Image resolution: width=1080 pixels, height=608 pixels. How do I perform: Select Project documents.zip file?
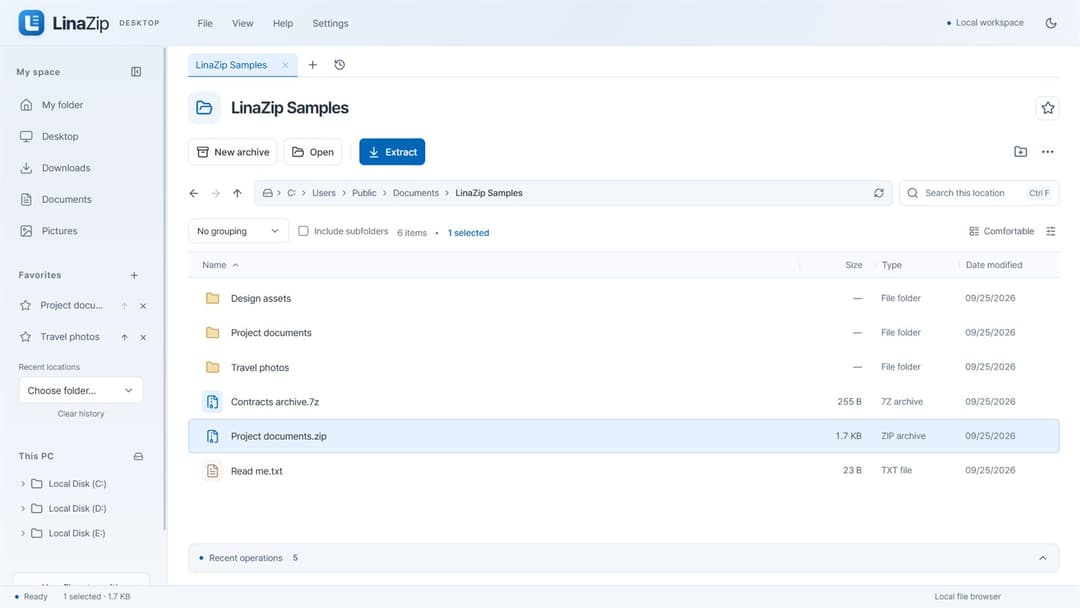pos(623,436)
